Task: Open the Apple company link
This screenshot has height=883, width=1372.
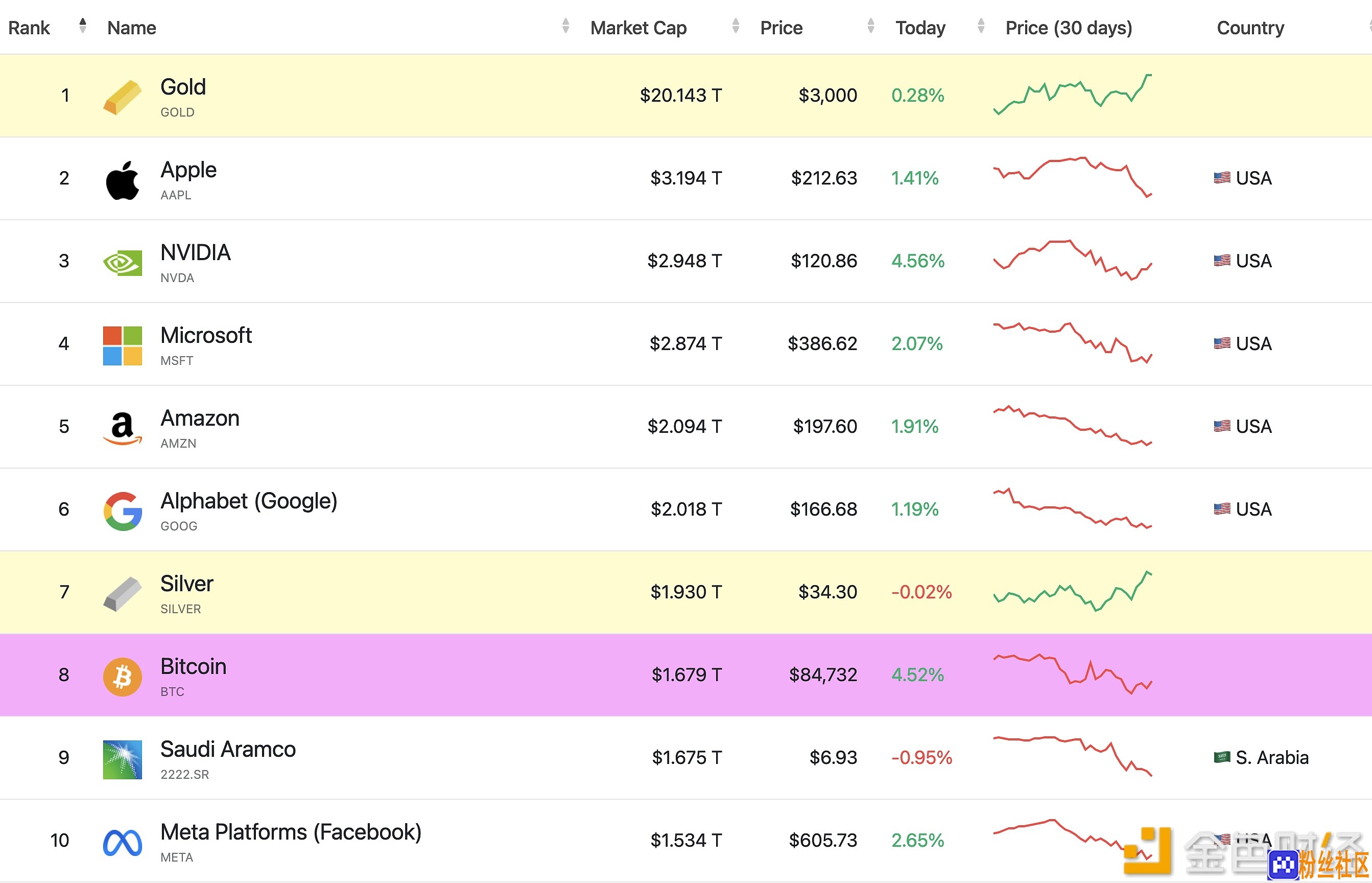Action: tap(188, 170)
